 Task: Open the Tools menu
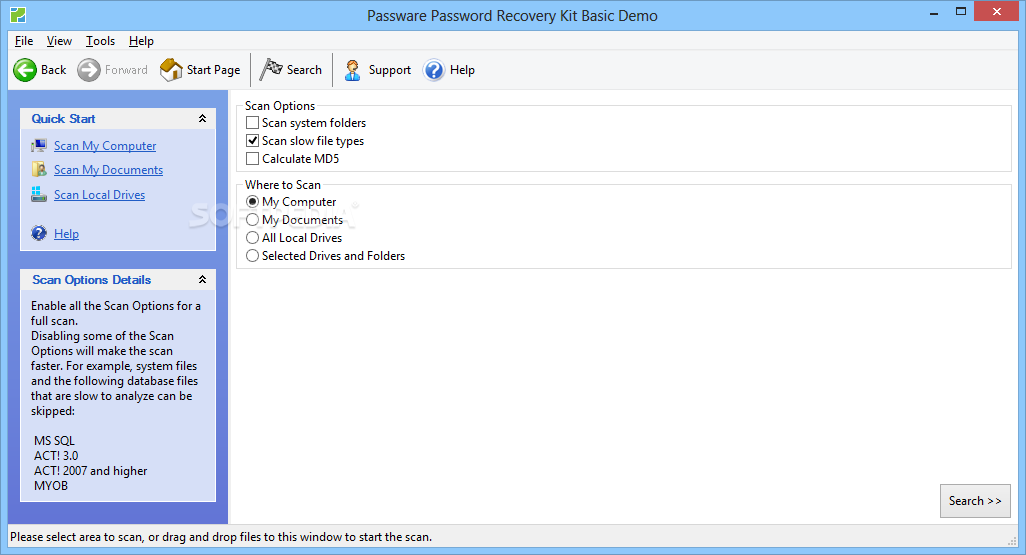100,41
